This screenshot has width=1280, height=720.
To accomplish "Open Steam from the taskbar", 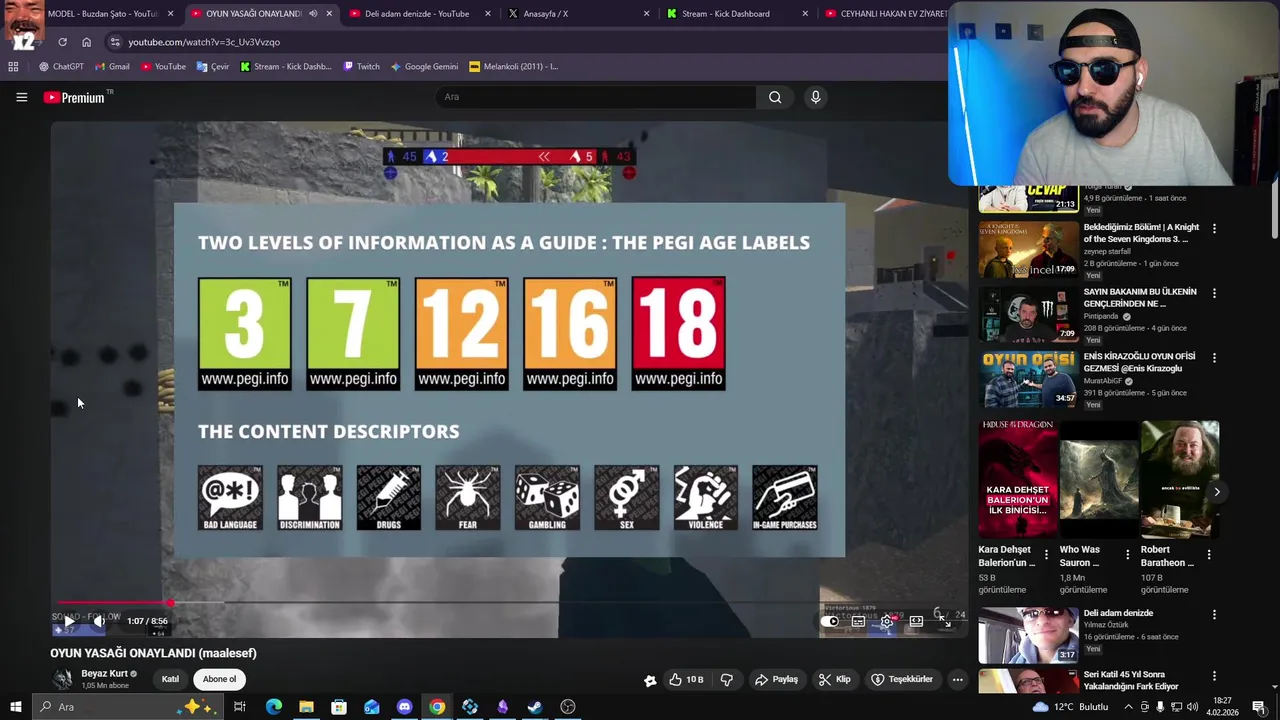I will coord(535,707).
